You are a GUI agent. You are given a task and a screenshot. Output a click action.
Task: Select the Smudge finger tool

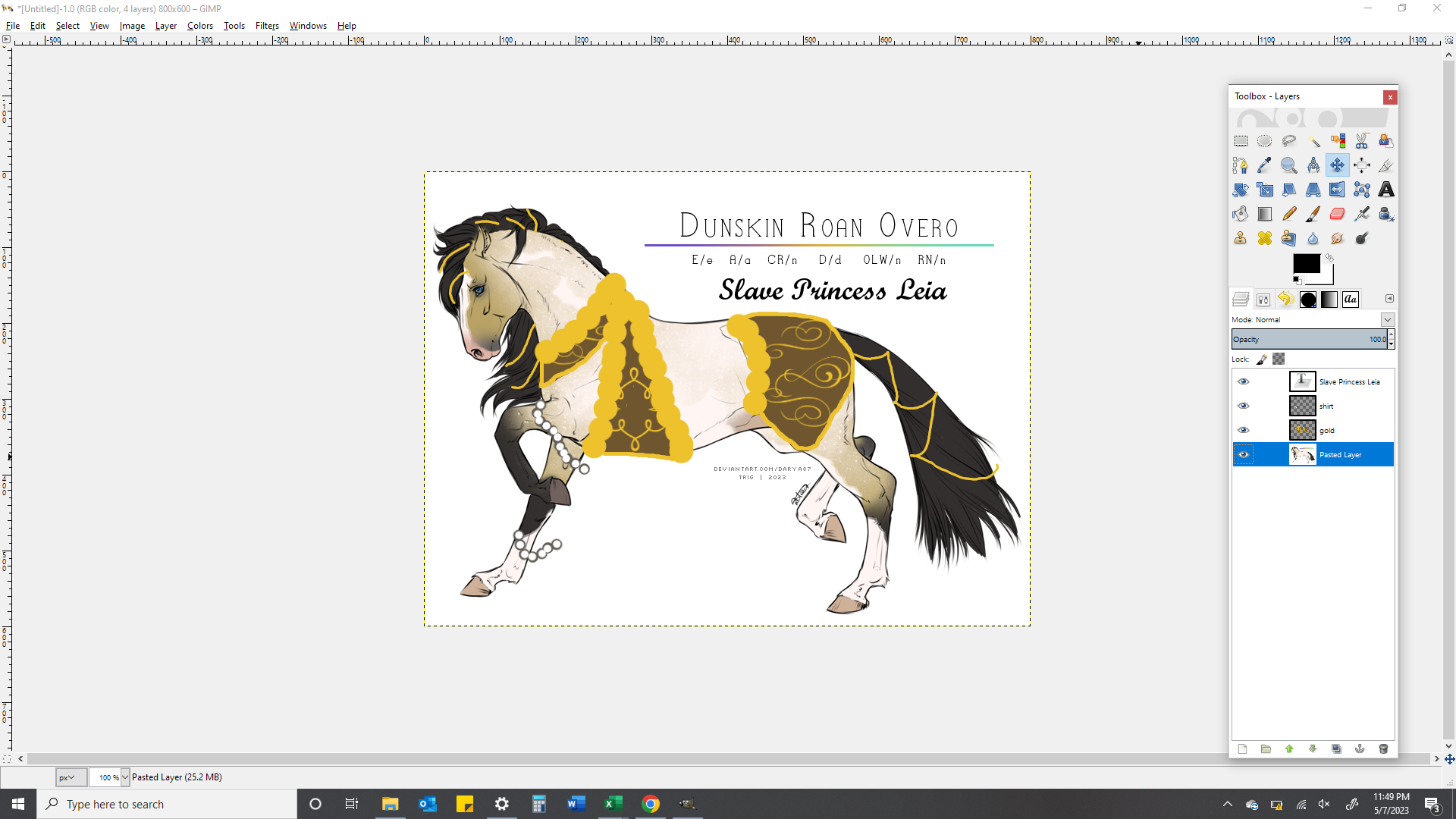click(1338, 238)
